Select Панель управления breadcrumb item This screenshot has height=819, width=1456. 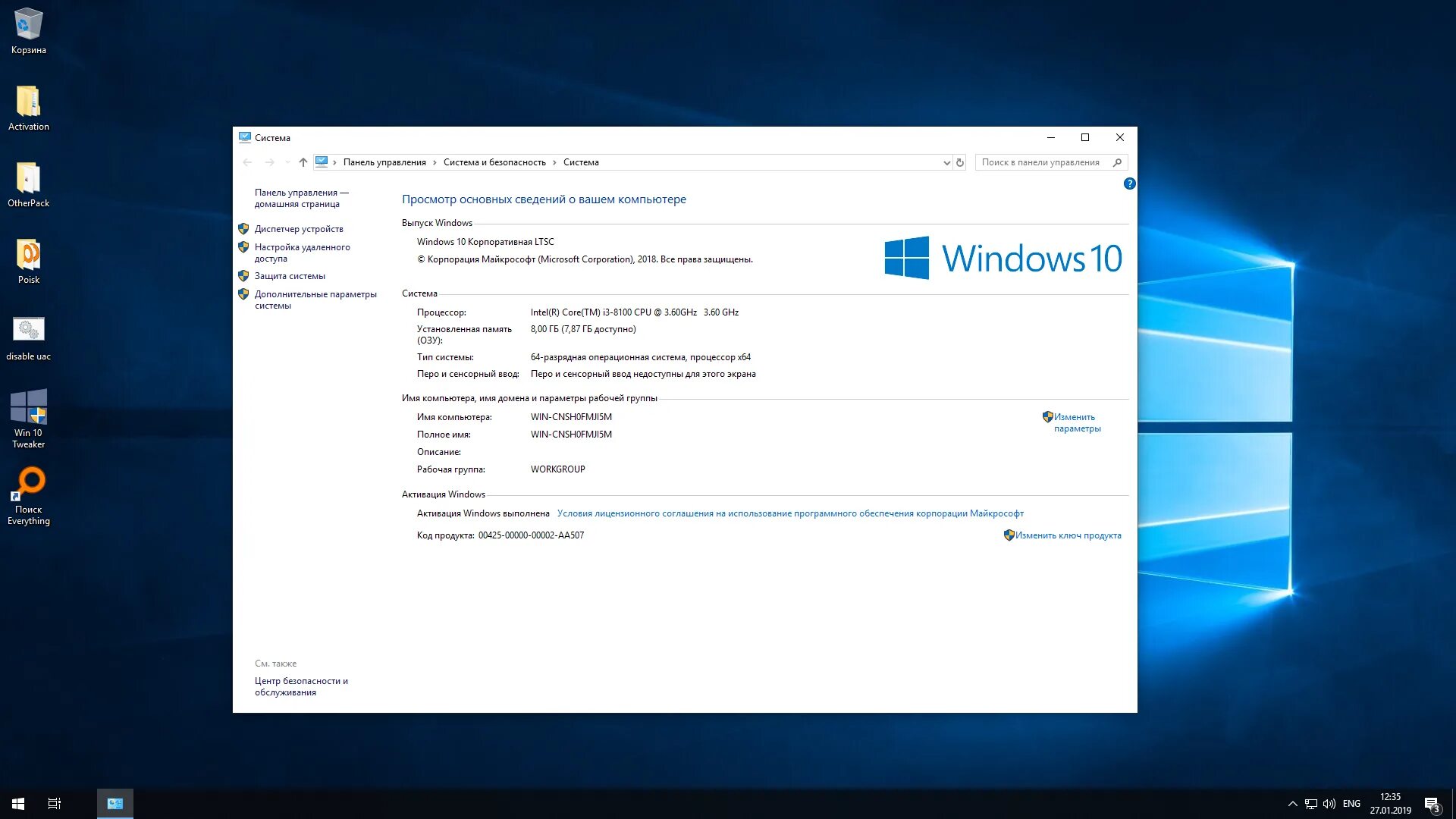384,162
